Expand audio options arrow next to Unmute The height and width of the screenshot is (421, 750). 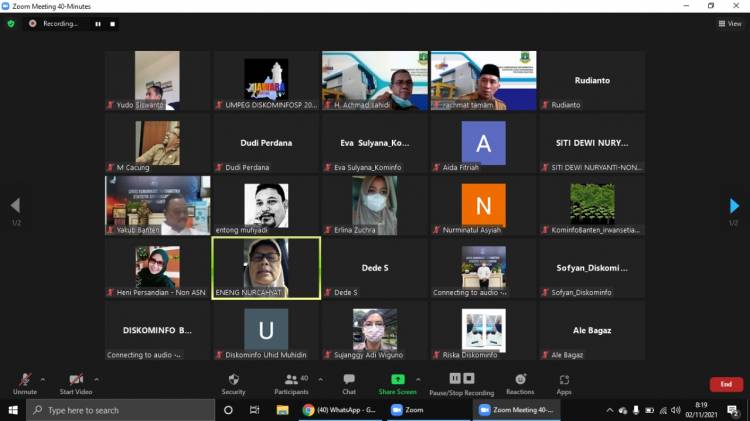coord(43,380)
